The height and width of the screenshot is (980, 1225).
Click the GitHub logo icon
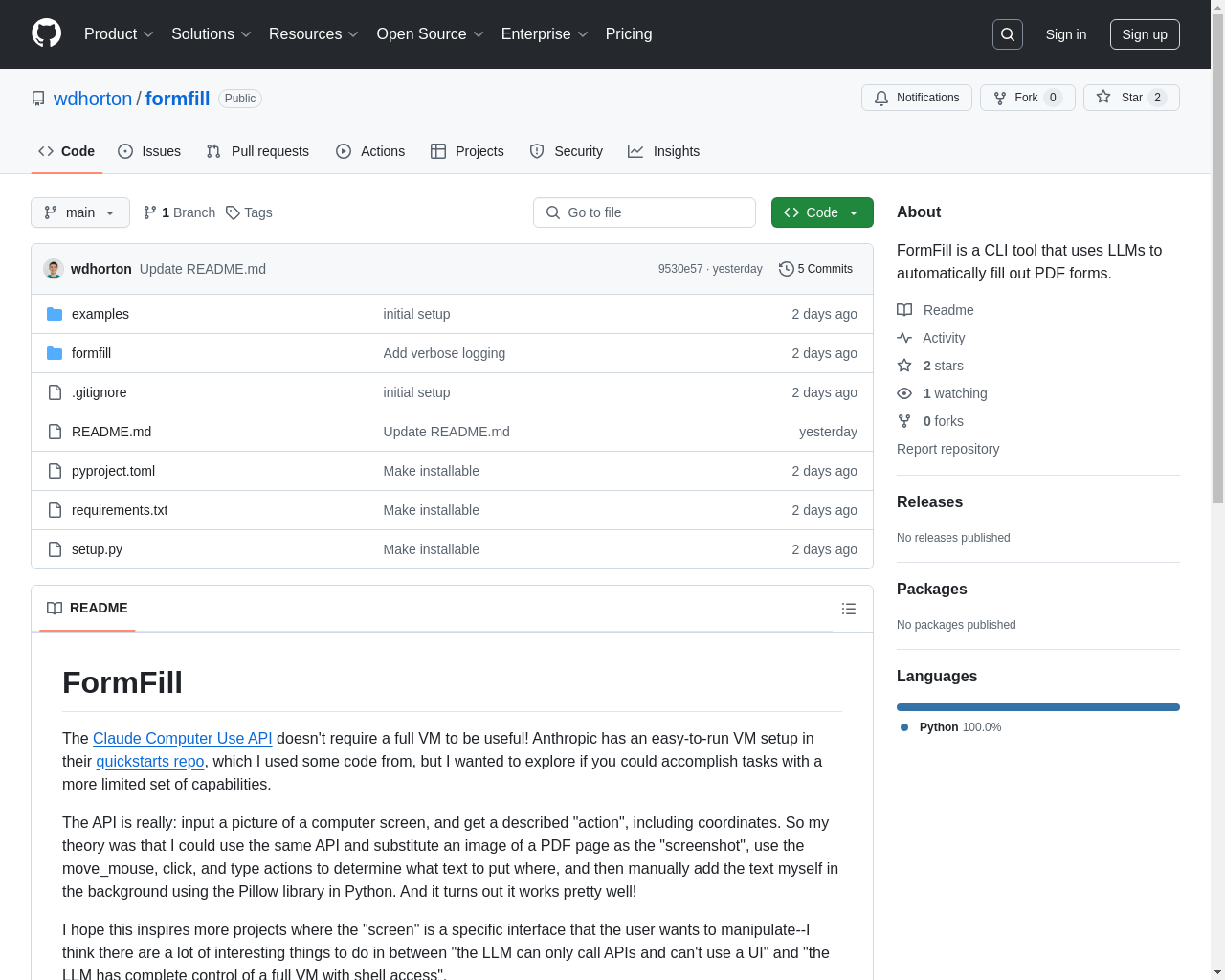point(46,33)
